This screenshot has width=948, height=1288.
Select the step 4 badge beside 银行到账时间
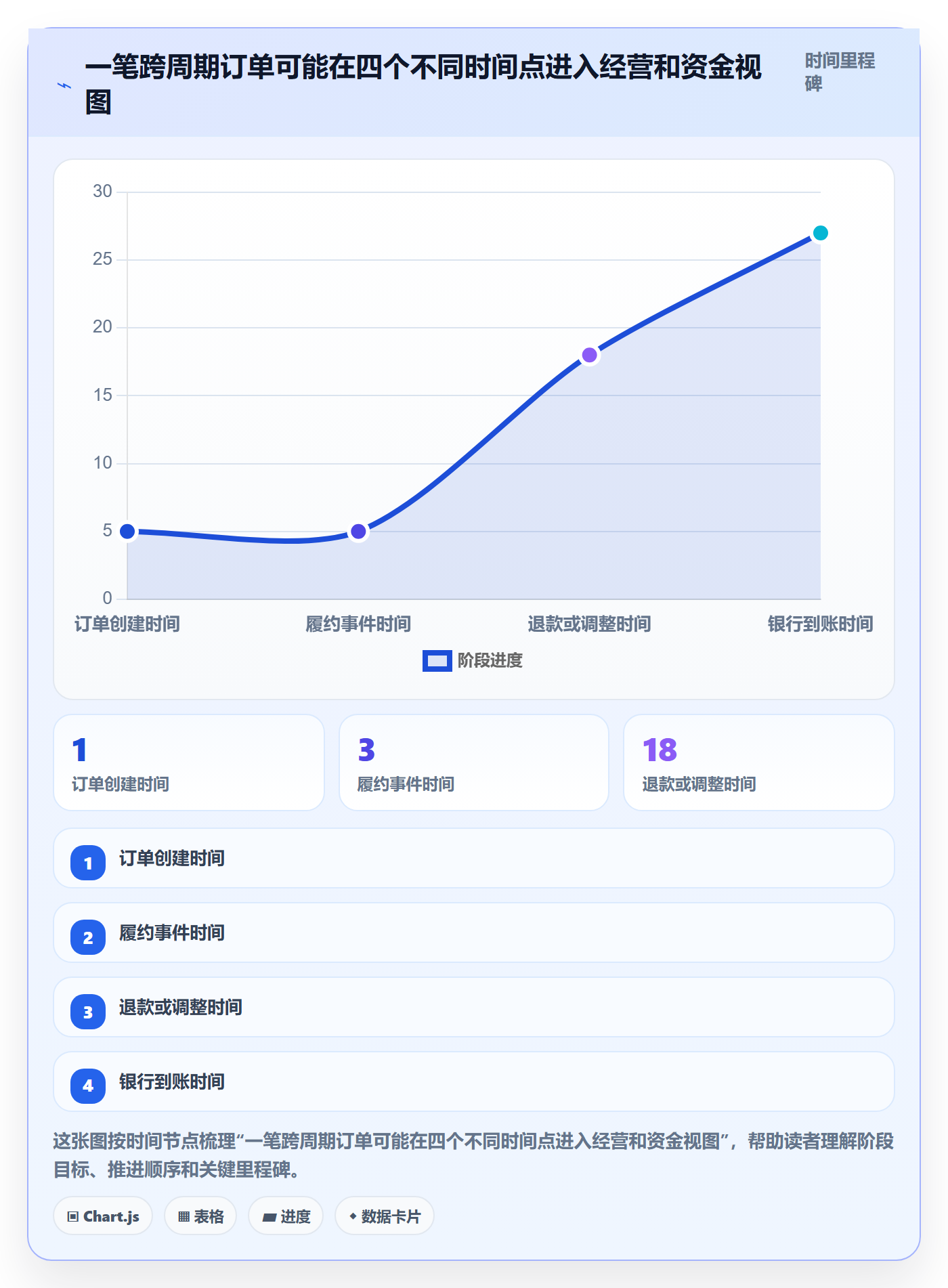(x=88, y=1086)
